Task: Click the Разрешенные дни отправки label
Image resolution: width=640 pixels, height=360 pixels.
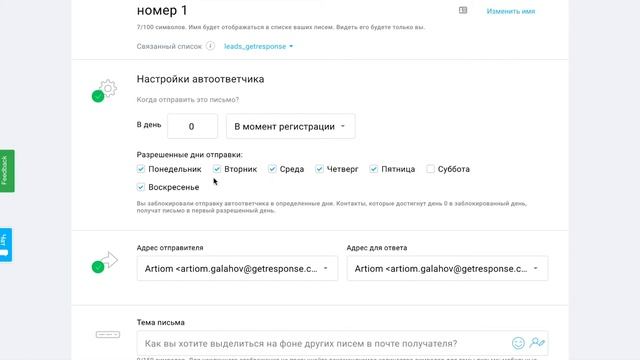Action: click(189, 155)
